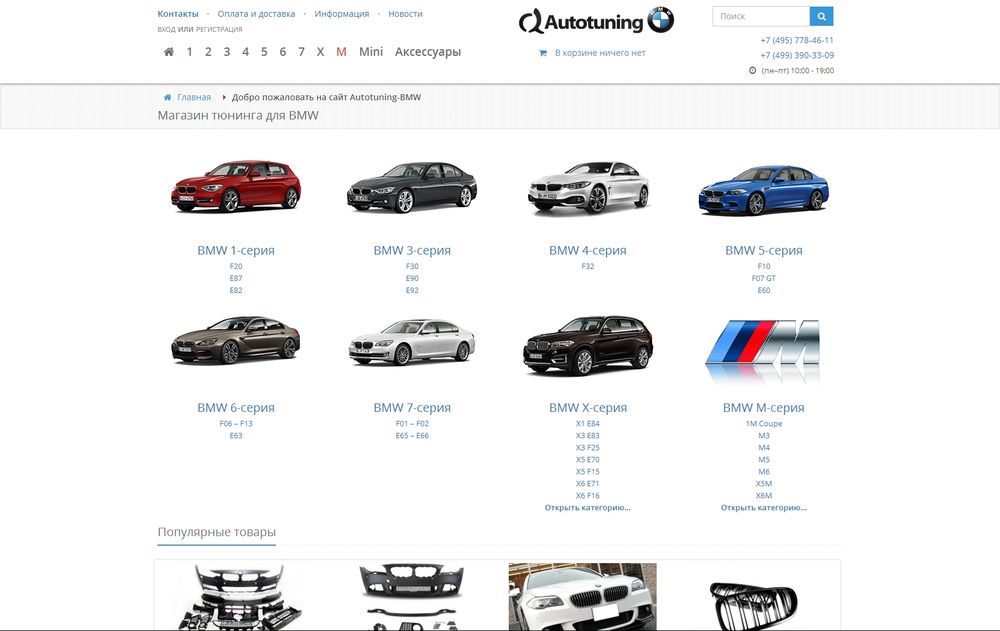Open the BMW M-серия category title
Viewport: 1000px width, 631px height.
pyautogui.click(x=764, y=408)
